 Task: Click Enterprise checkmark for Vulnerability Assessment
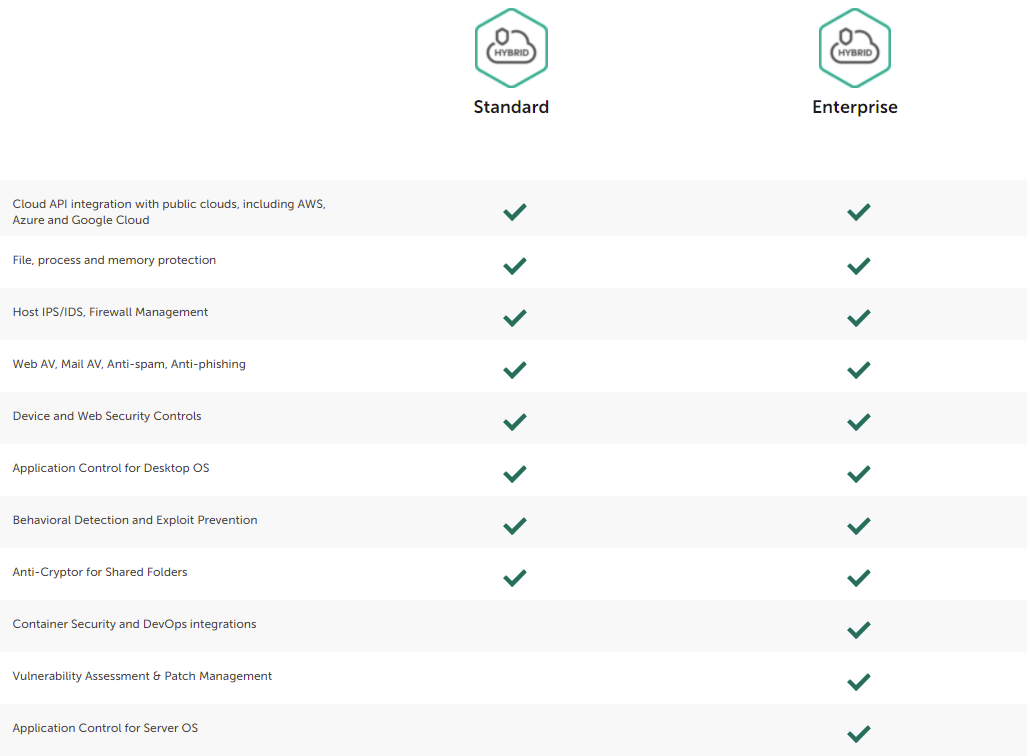click(858, 682)
